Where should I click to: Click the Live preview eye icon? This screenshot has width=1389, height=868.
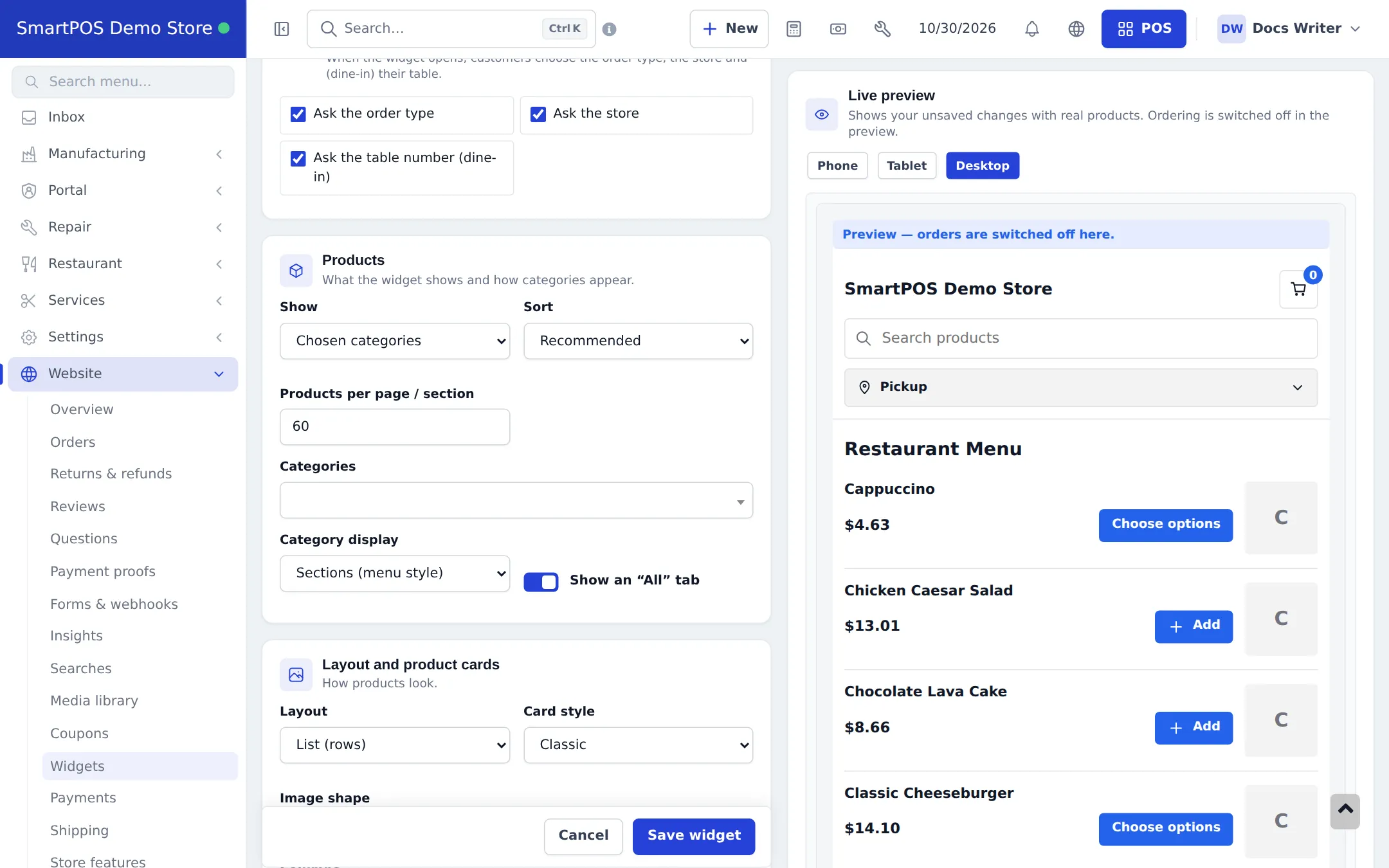(x=822, y=114)
